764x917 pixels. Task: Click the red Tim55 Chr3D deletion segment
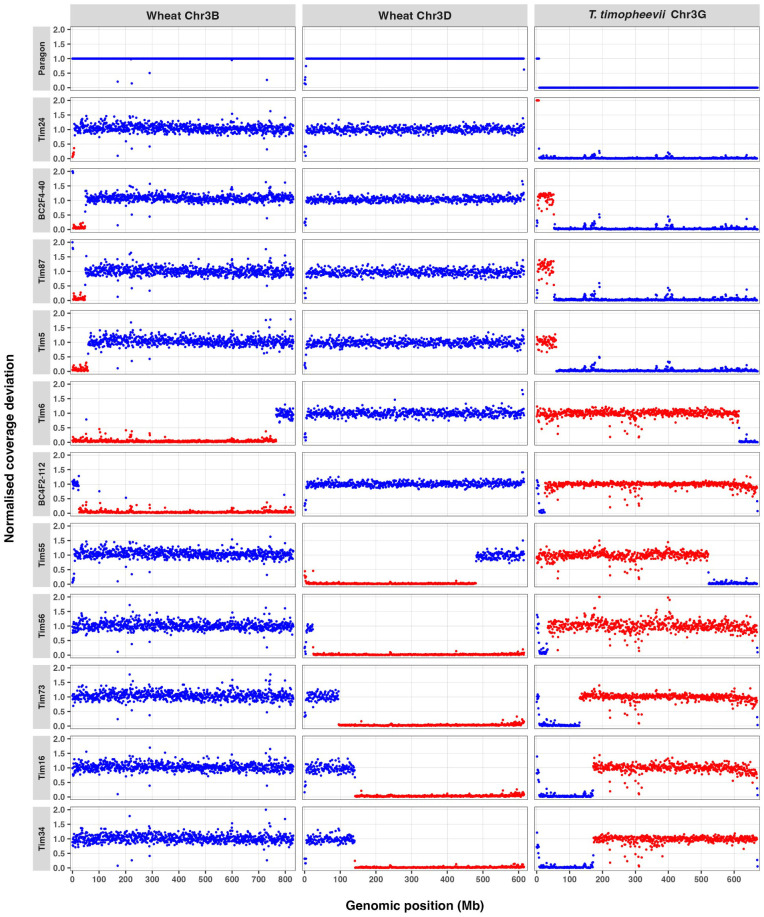[x=390, y=582]
